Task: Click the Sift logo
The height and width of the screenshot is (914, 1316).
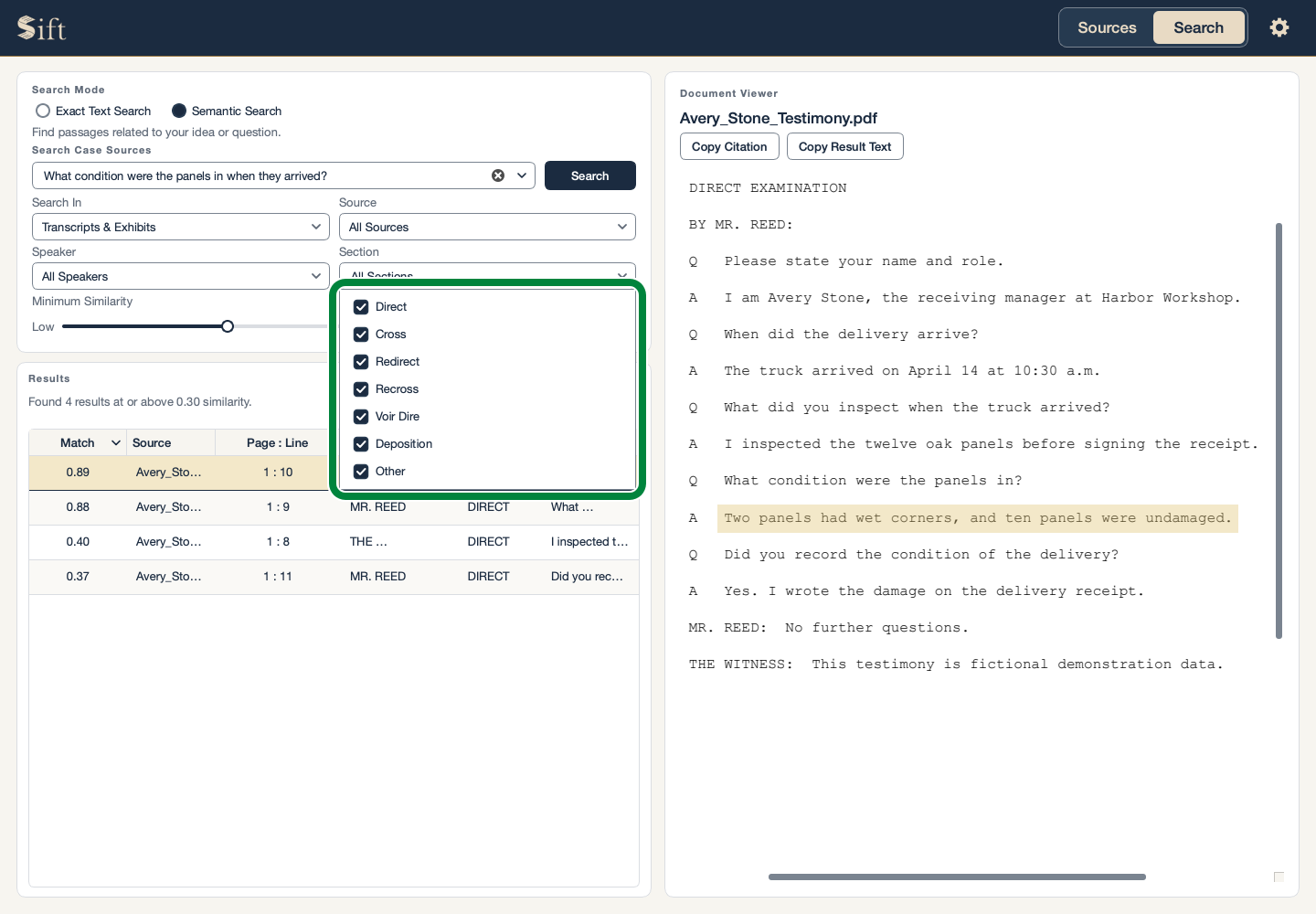Action: (42, 28)
